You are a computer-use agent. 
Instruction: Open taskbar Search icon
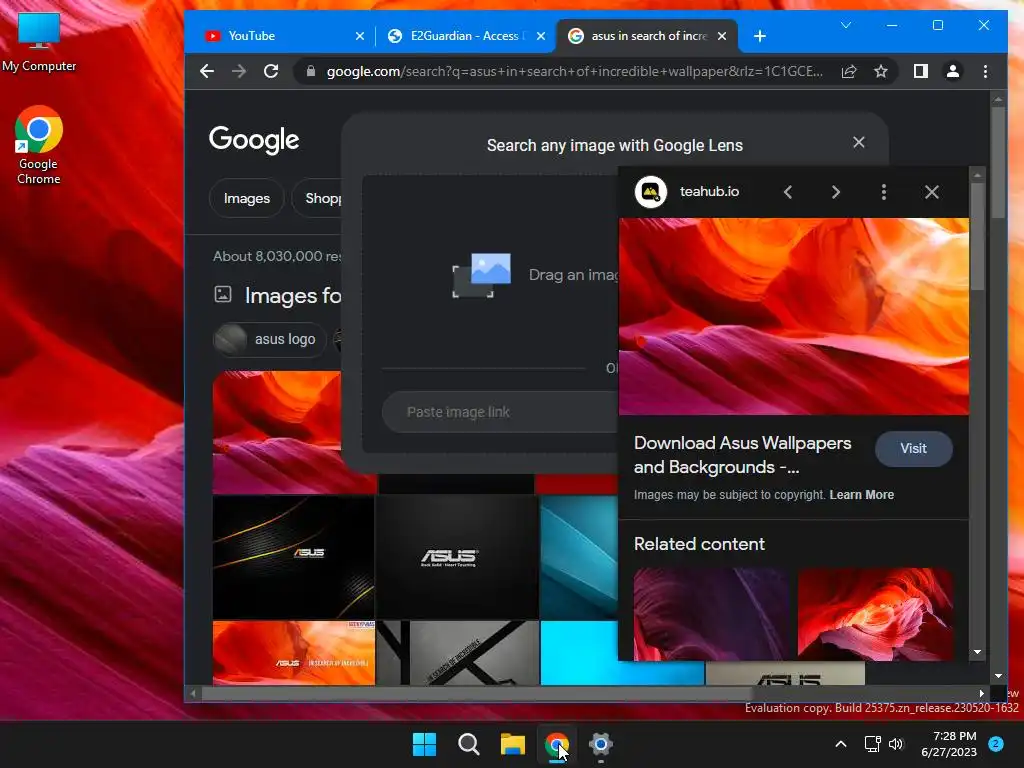pyautogui.click(x=468, y=744)
